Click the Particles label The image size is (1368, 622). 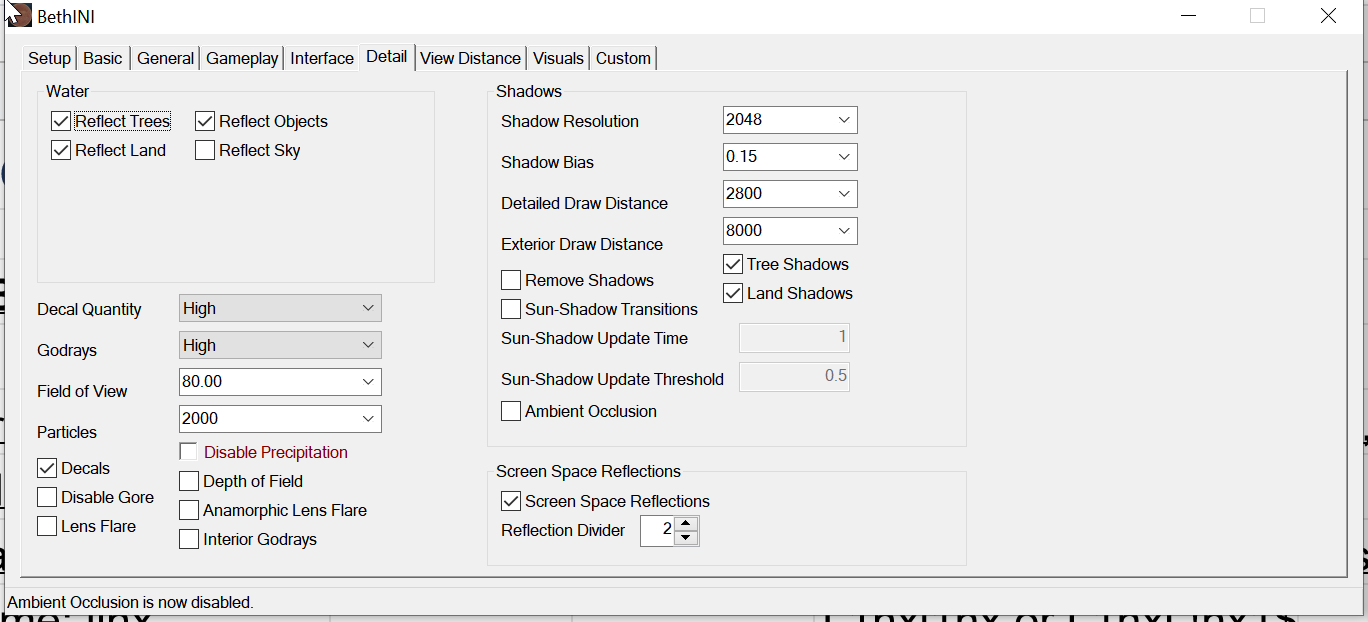[67, 432]
